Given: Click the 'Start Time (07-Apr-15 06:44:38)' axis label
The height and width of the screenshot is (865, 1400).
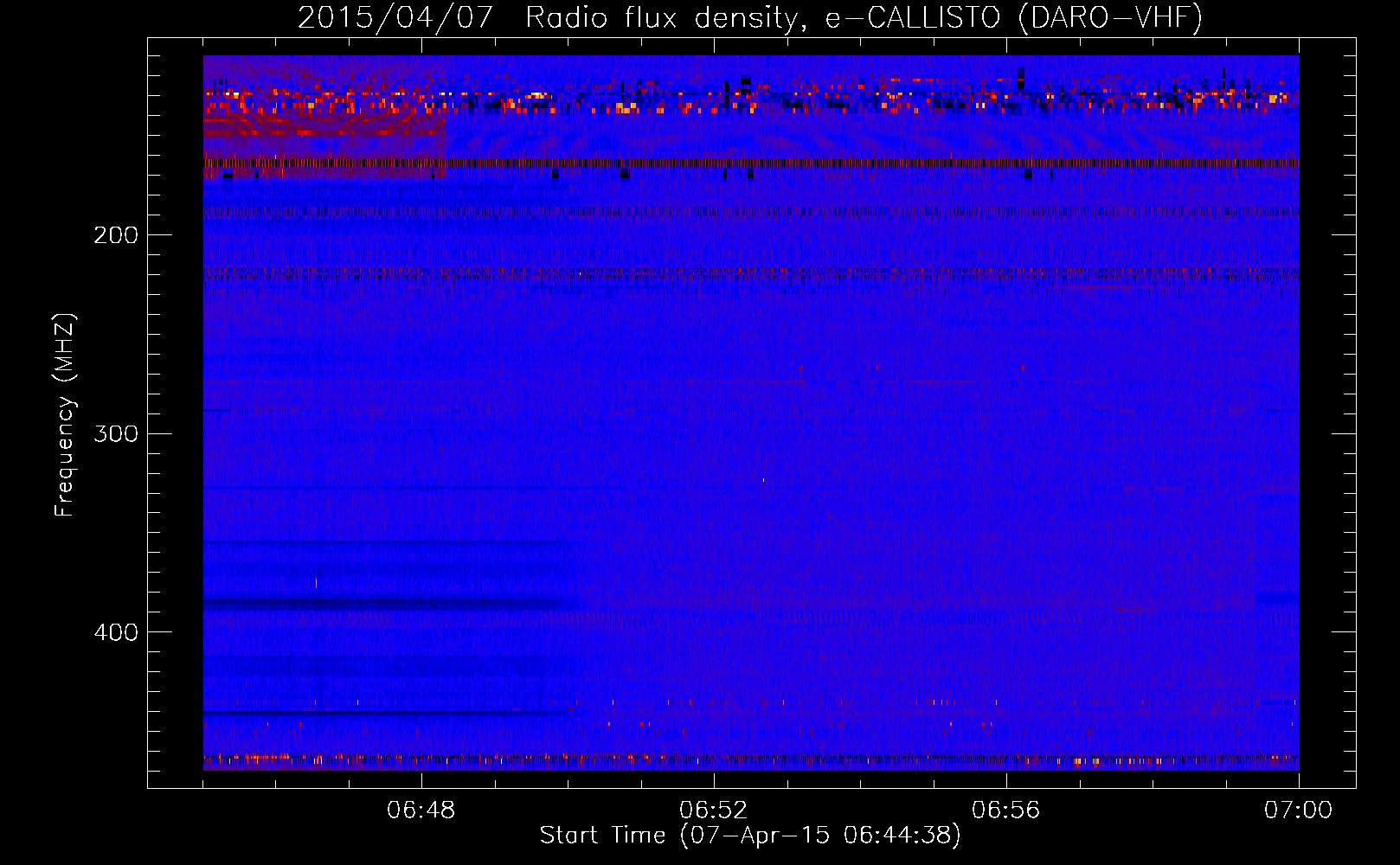Looking at the screenshot, I should [x=750, y=836].
